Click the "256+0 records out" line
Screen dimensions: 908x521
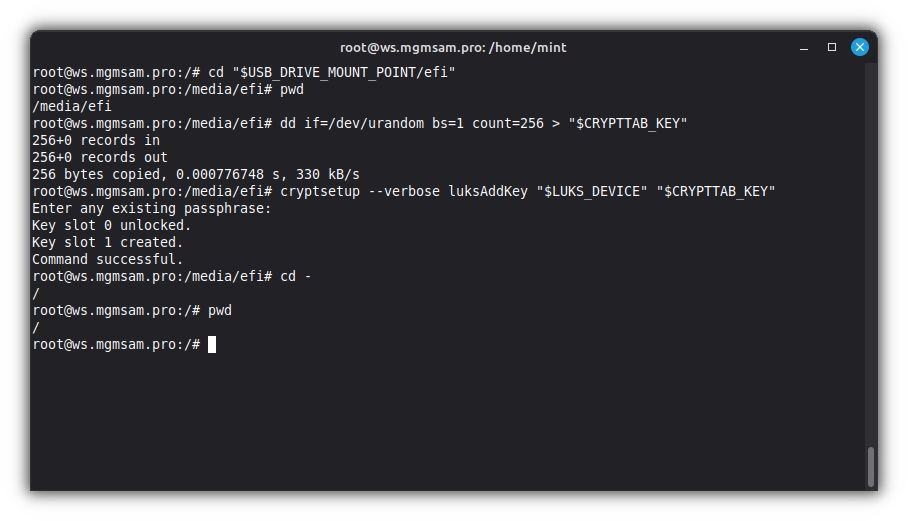(x=99, y=157)
